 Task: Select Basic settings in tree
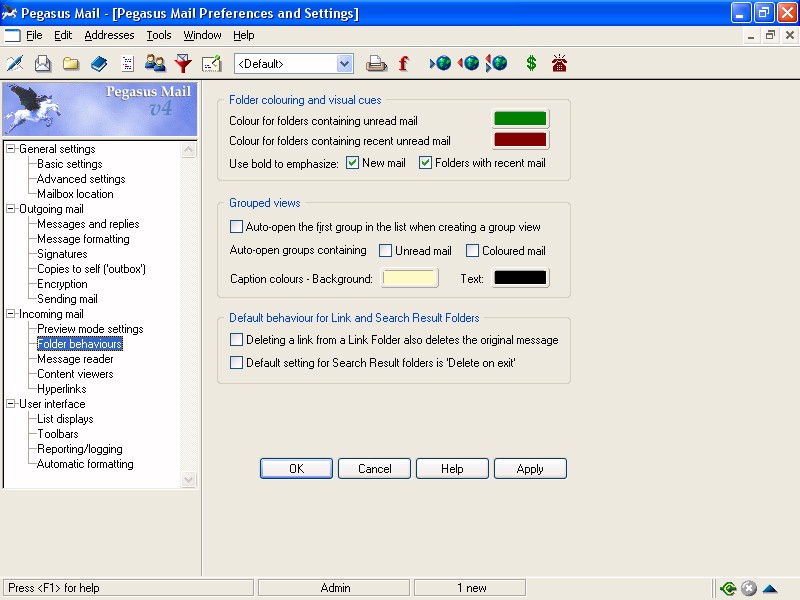[69, 164]
